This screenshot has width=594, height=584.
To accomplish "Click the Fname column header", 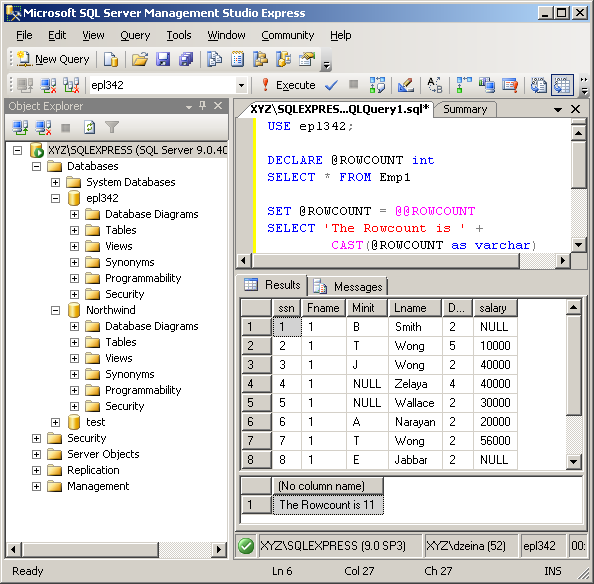I will [x=324, y=308].
